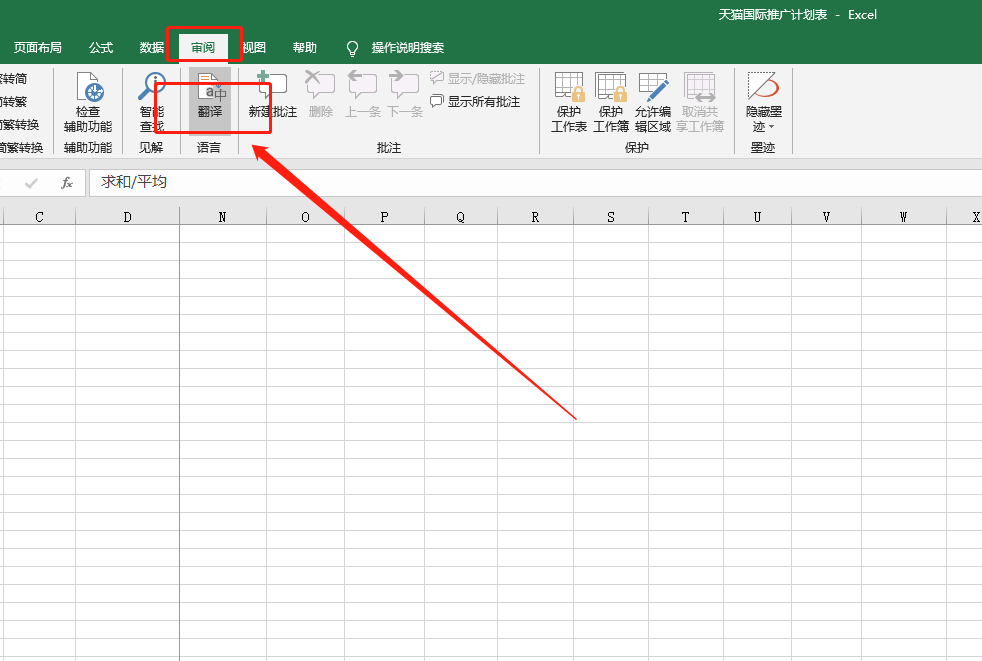This screenshot has height=661, width=982.
Task: Click the 翻译 (Translate) icon
Action: [210, 100]
